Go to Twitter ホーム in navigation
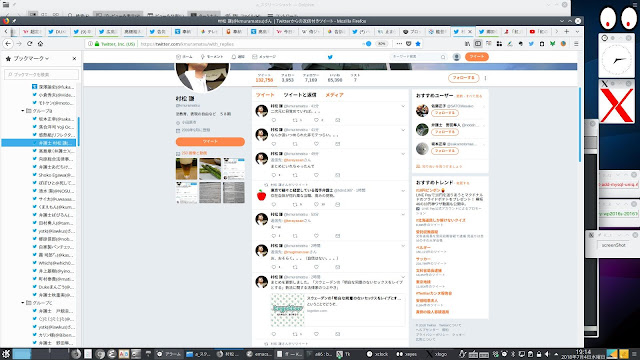The width and height of the screenshot is (640, 360). 184,57
